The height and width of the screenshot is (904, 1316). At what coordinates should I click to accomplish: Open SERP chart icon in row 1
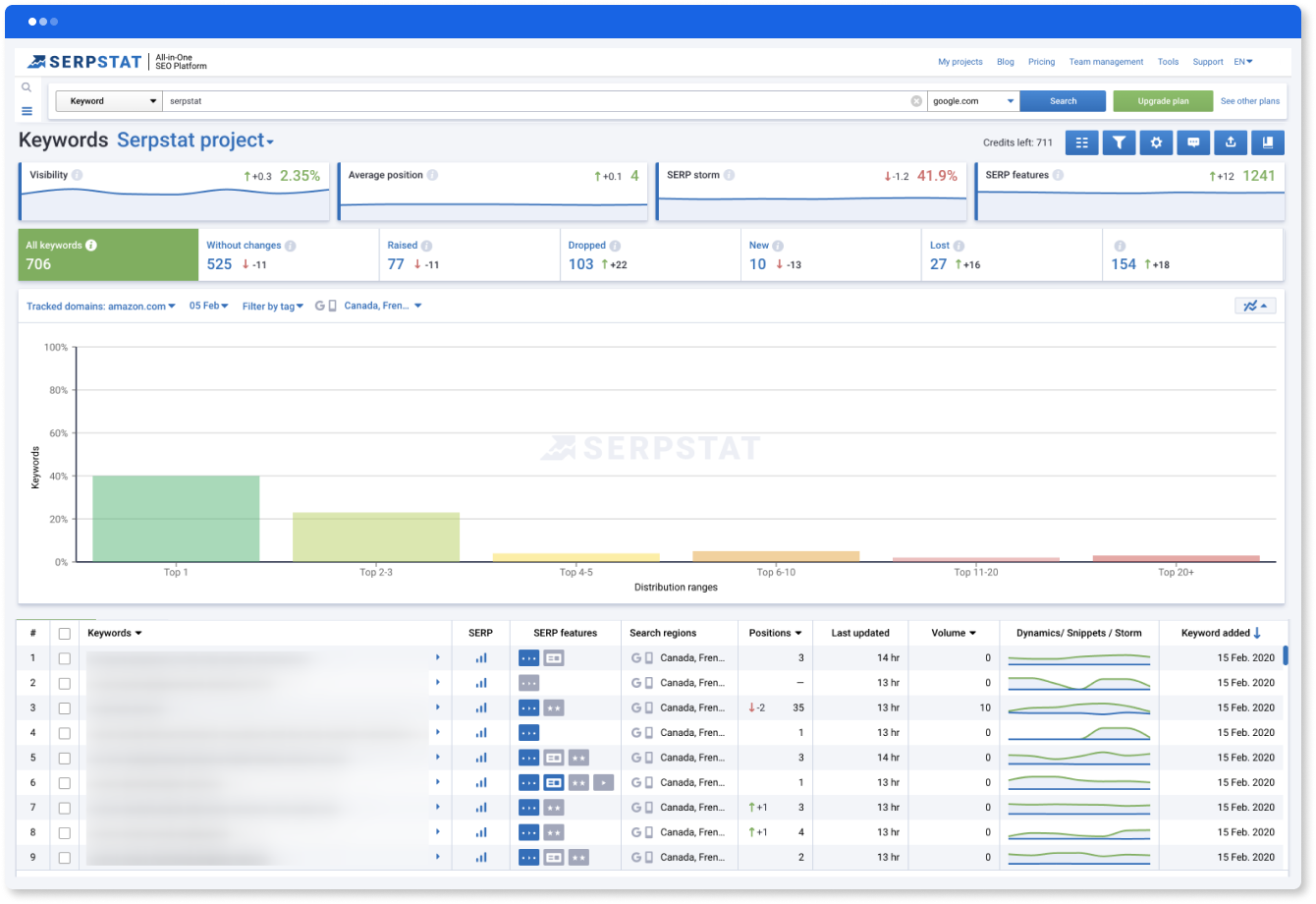pyautogui.click(x=481, y=658)
